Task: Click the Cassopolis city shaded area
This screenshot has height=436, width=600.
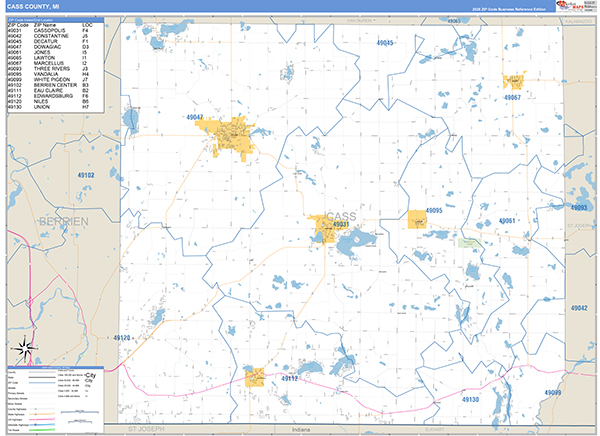Action: coord(324,229)
